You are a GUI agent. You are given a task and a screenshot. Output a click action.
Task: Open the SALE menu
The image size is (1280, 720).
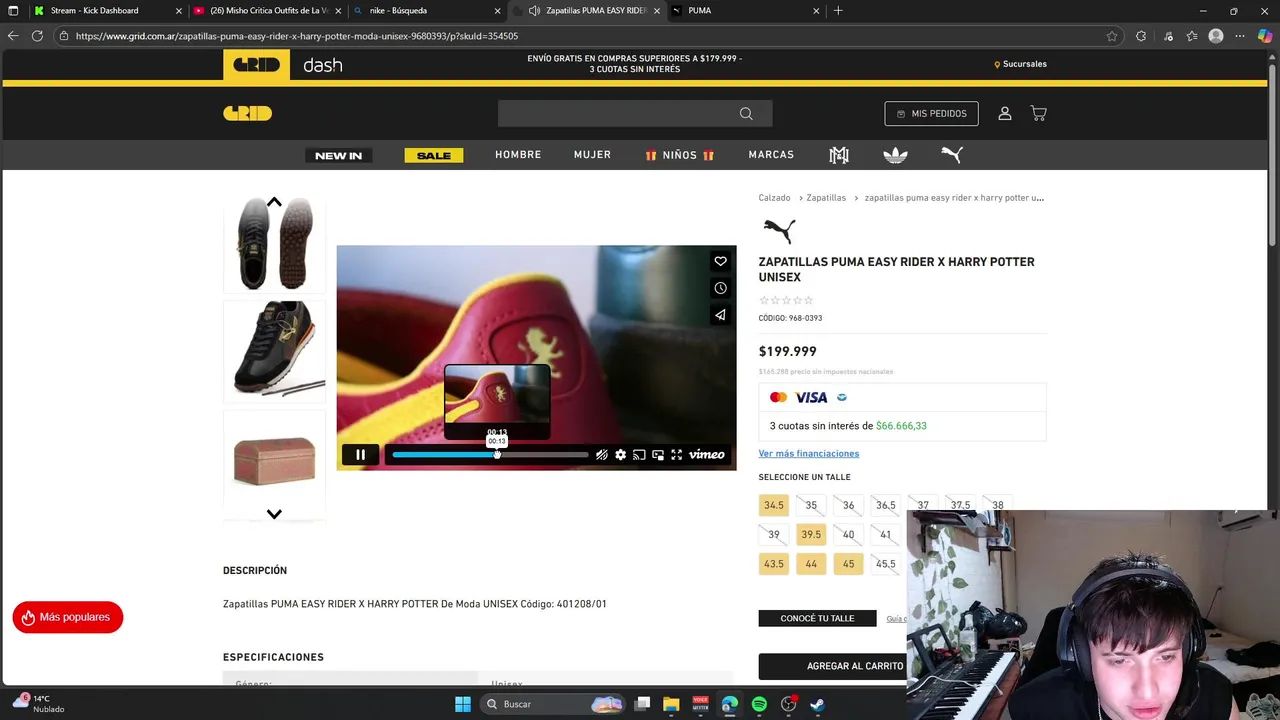coord(433,156)
